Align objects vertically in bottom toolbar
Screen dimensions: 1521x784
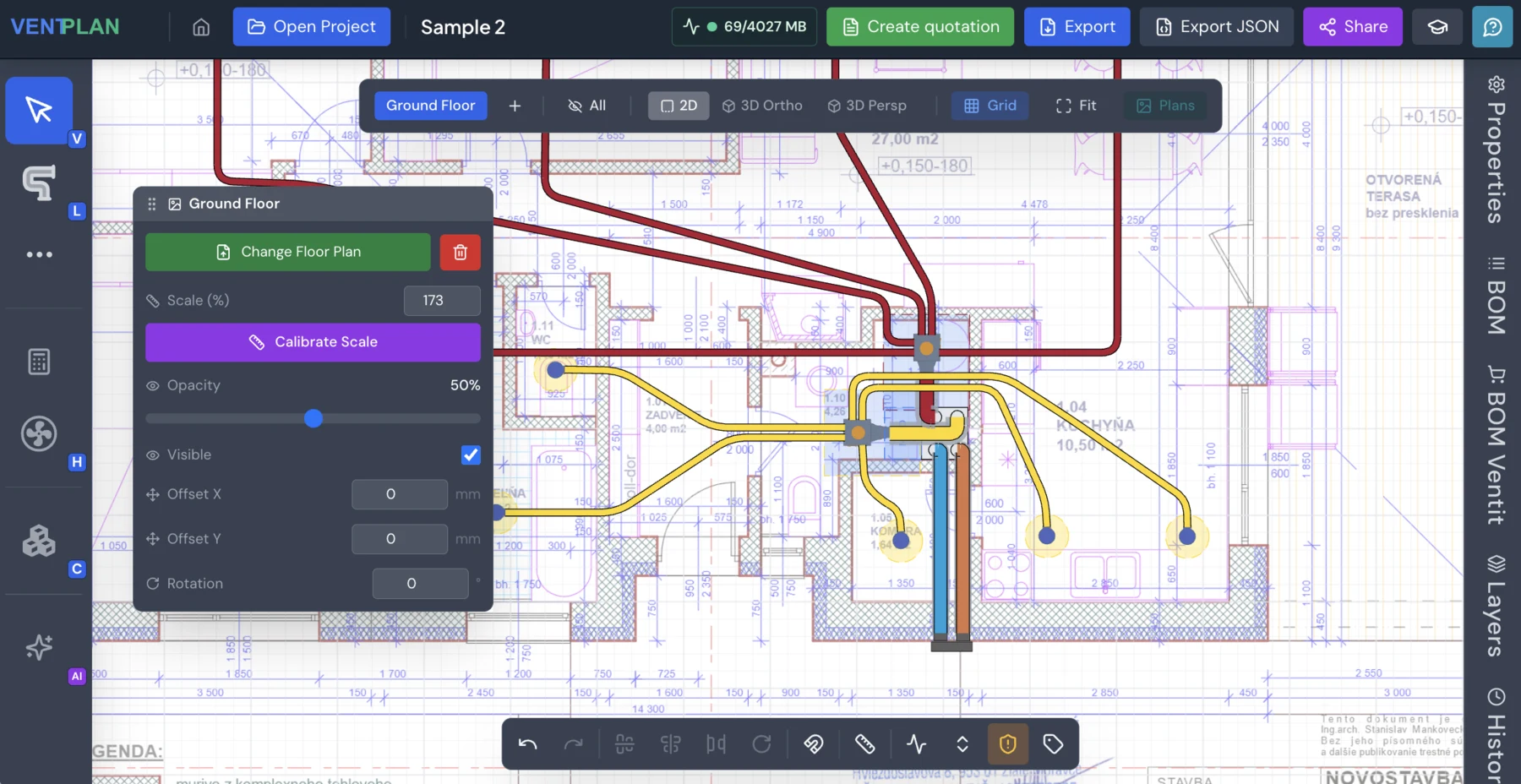click(671, 744)
